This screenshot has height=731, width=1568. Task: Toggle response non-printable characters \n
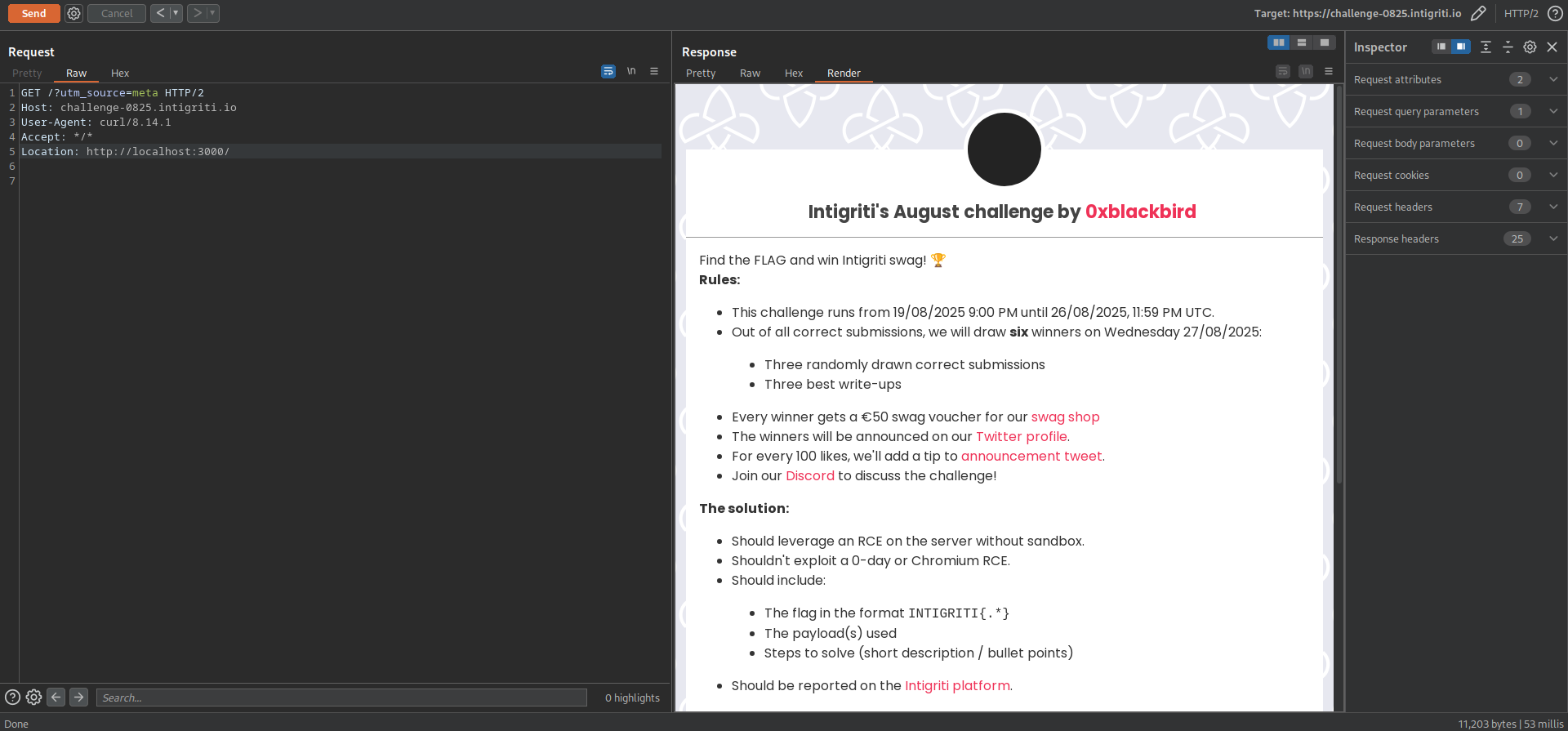click(x=1306, y=71)
